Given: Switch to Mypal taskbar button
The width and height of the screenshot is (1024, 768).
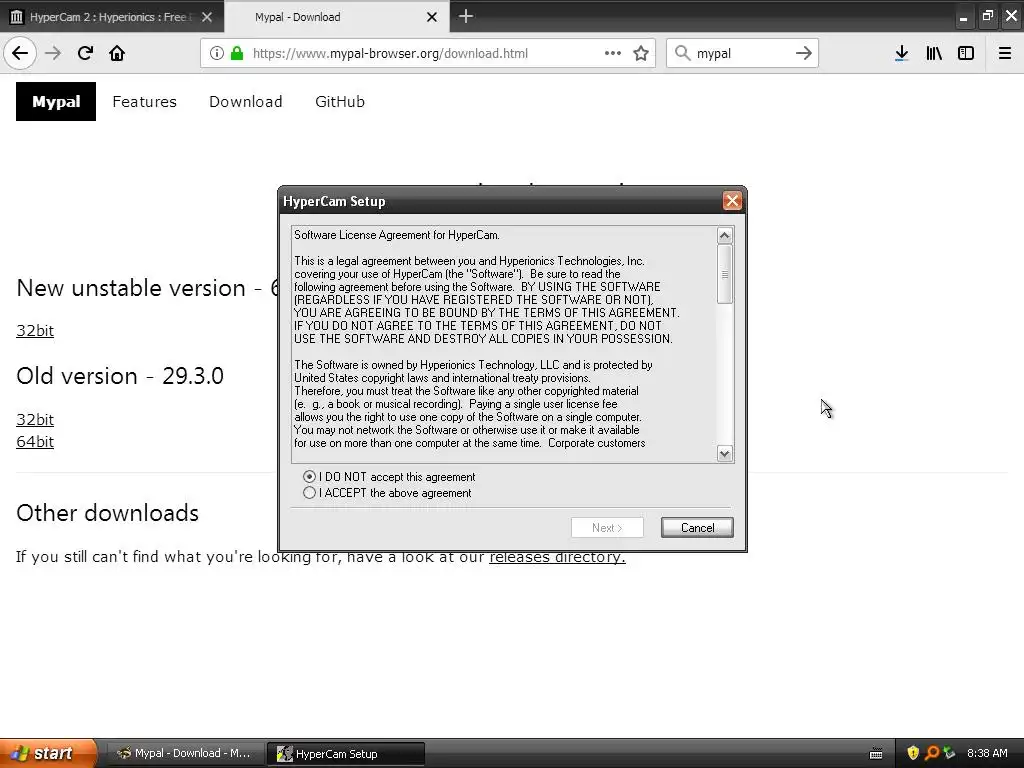Looking at the screenshot, I should coord(185,754).
